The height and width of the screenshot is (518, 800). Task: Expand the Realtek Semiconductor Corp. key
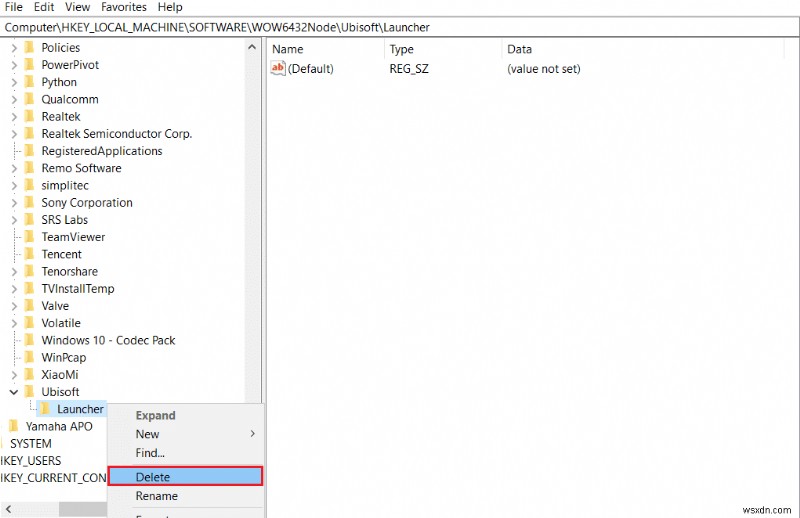click(x=14, y=134)
